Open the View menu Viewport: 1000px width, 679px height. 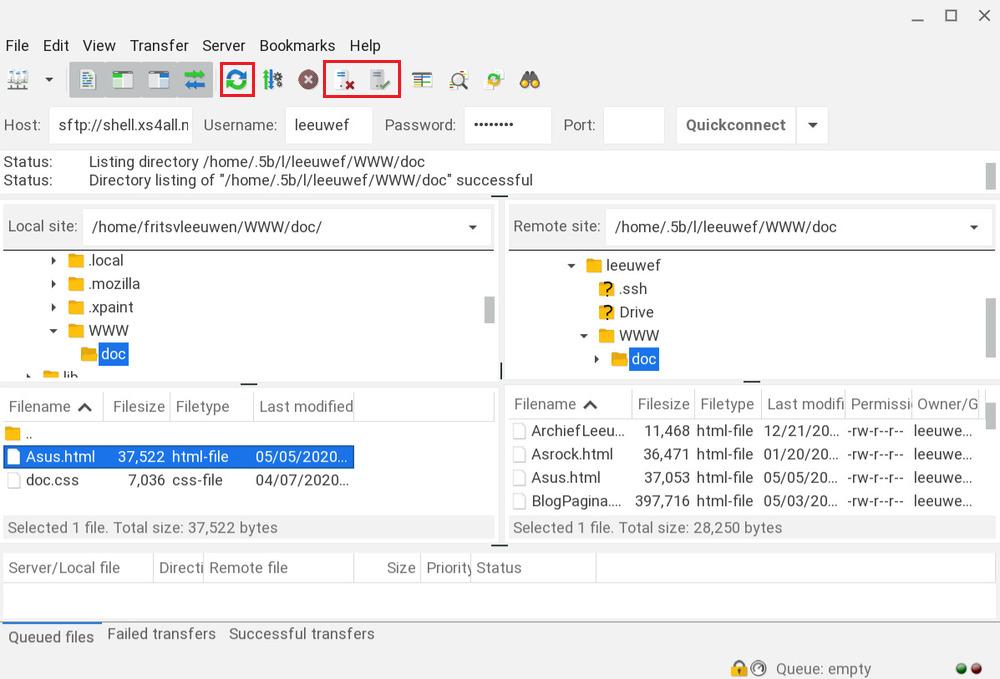[x=99, y=46]
